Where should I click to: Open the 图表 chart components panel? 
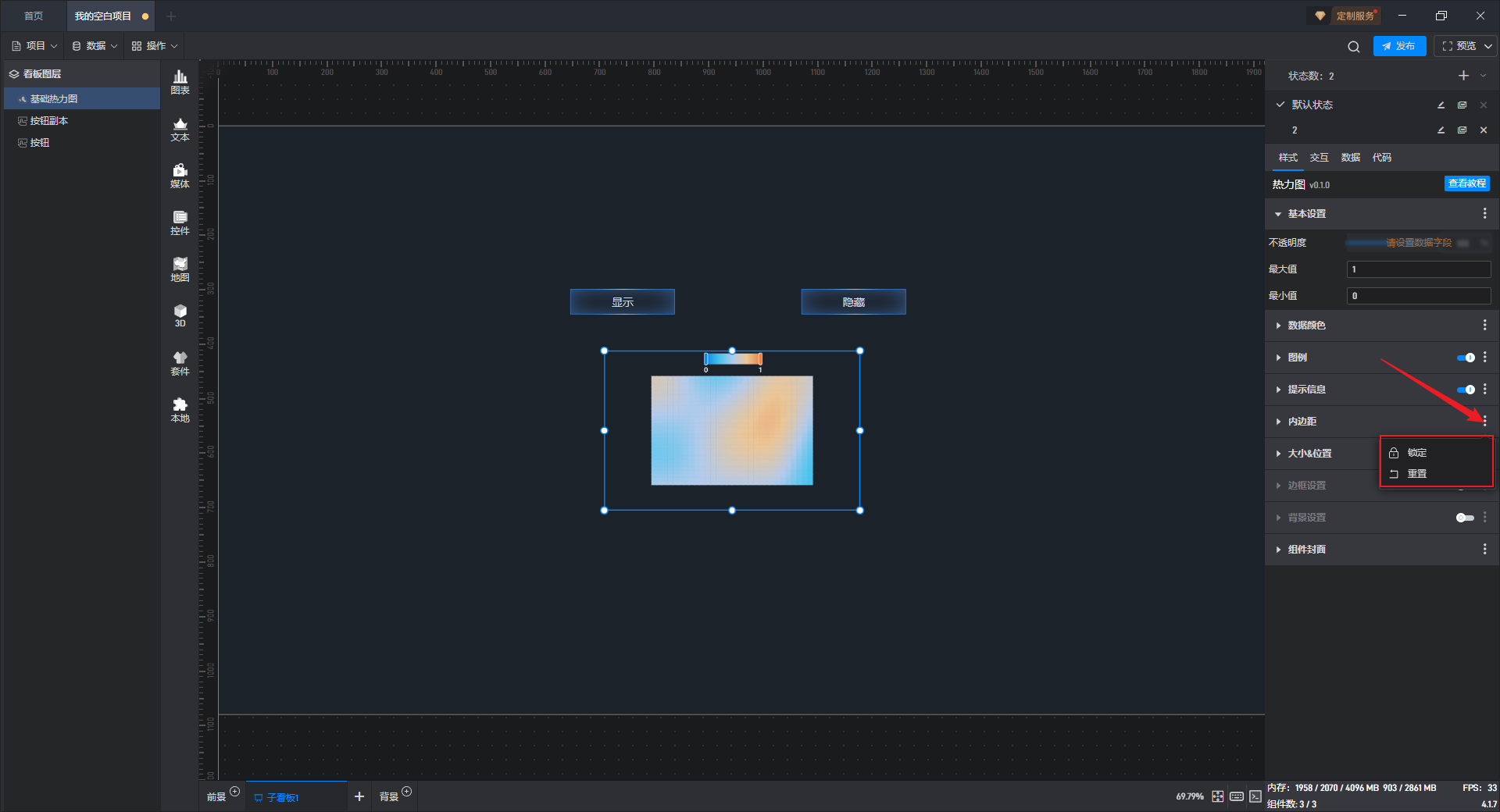click(180, 81)
